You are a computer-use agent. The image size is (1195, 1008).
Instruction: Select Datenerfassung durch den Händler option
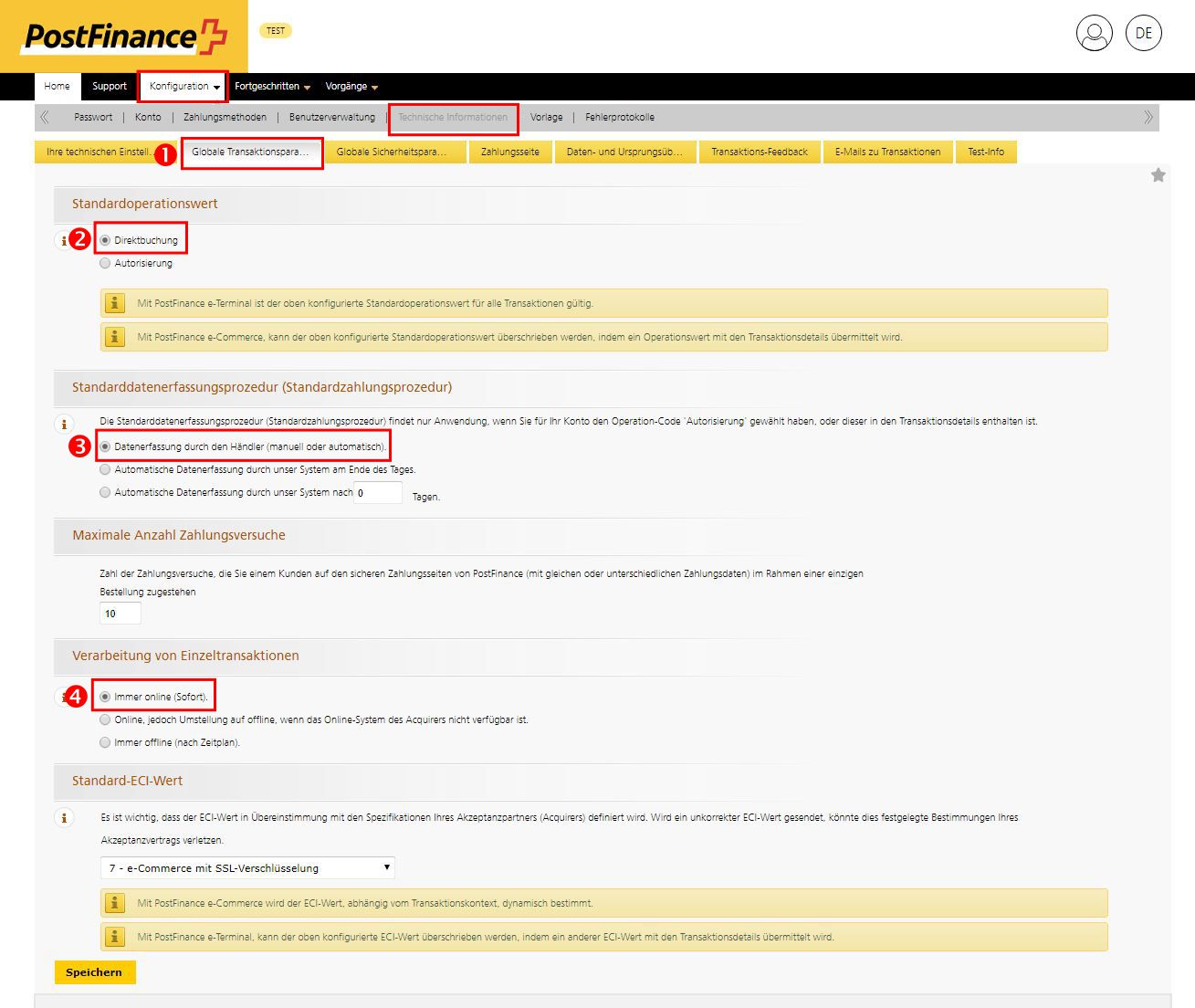105,446
